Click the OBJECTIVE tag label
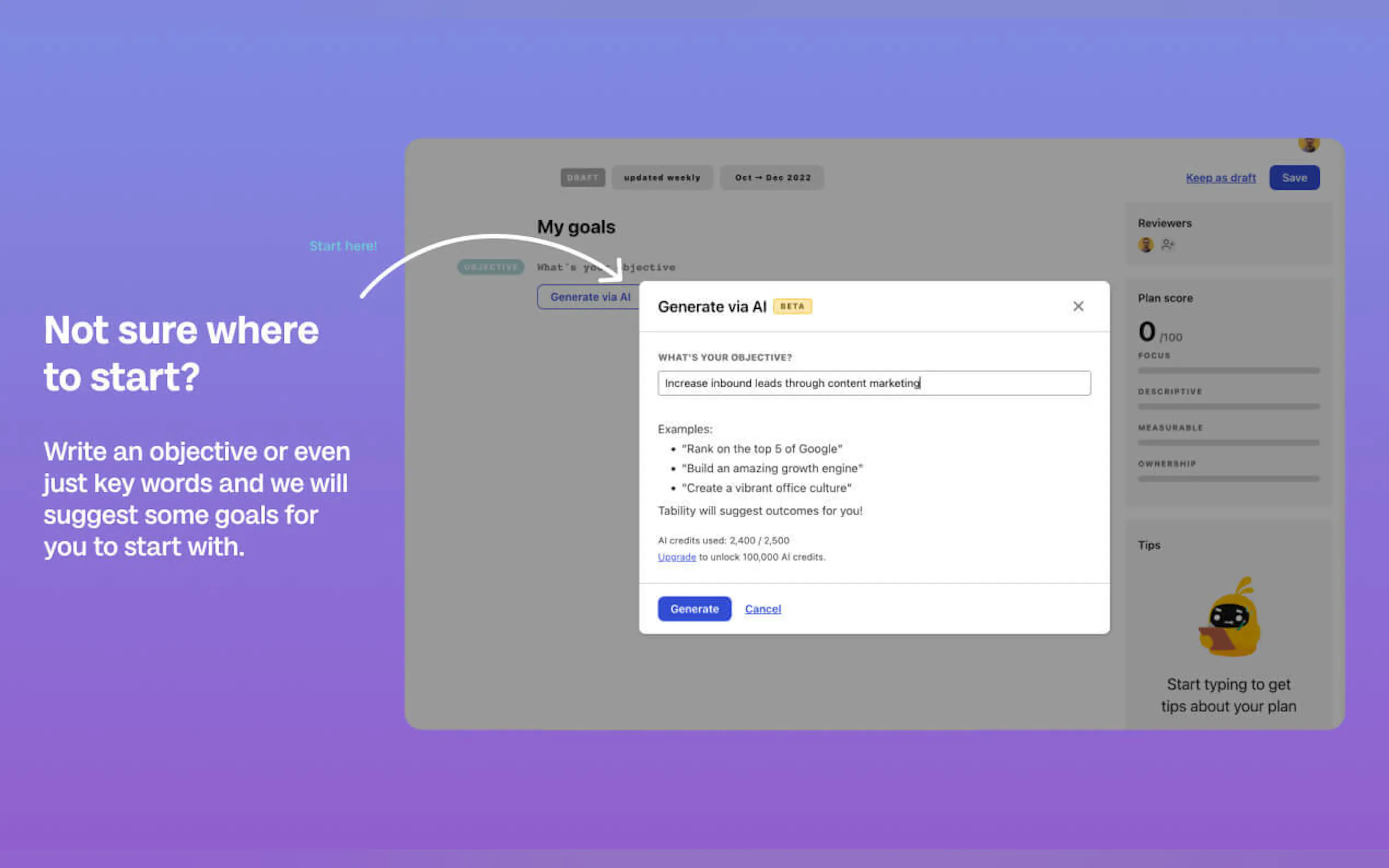Viewport: 1389px width, 868px height. tap(491, 267)
